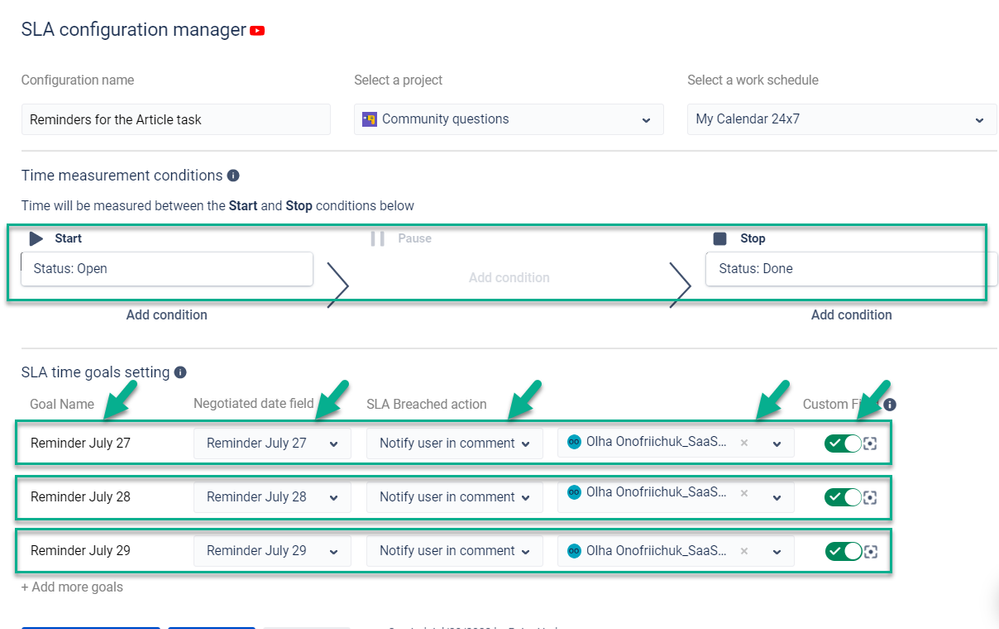Open the YouTube video icon beside the title
Screen dimensions: 999x629
point(257,31)
